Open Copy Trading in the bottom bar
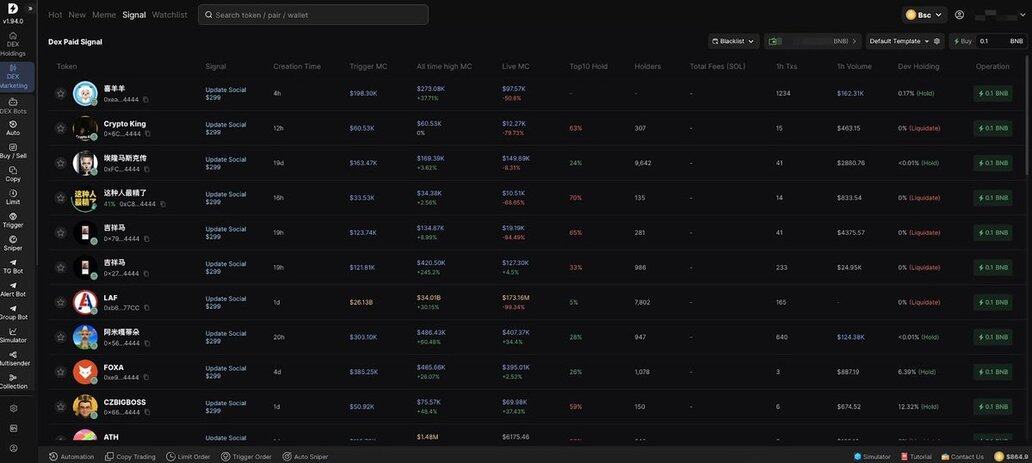This screenshot has height=463, width=1032. tap(130, 456)
